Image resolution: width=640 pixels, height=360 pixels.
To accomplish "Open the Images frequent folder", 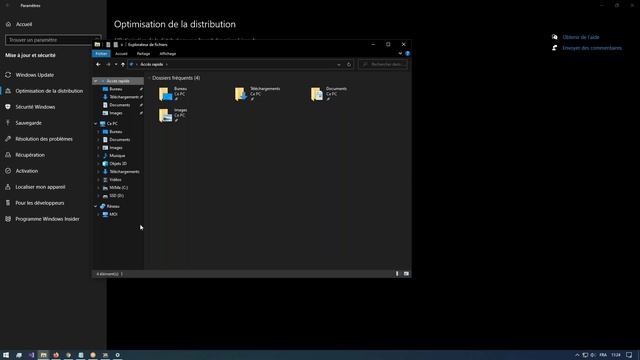I will (x=173, y=115).
